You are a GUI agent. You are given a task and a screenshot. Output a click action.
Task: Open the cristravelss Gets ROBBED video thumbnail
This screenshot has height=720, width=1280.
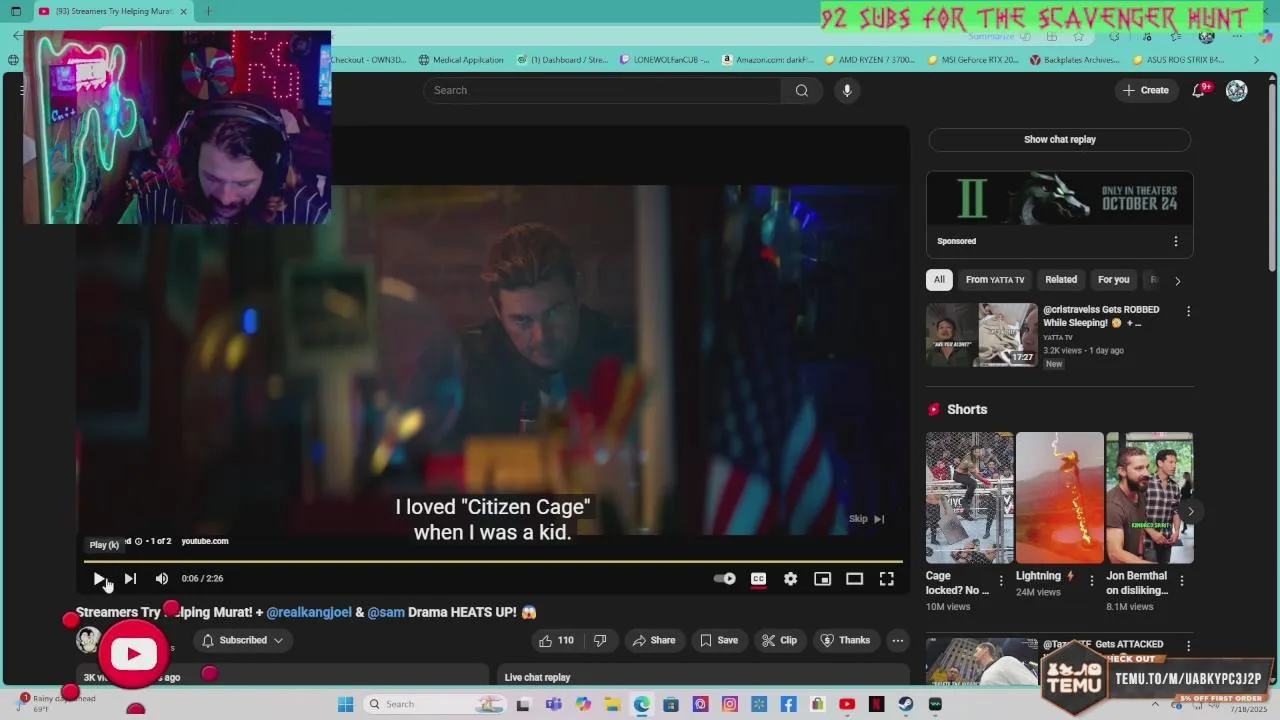click(982, 335)
